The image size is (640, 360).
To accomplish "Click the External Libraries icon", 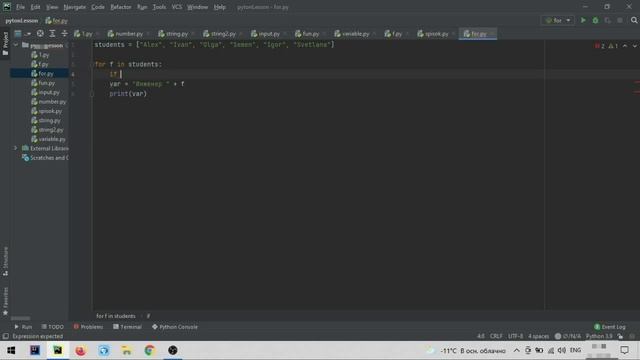I will (x=25, y=148).
